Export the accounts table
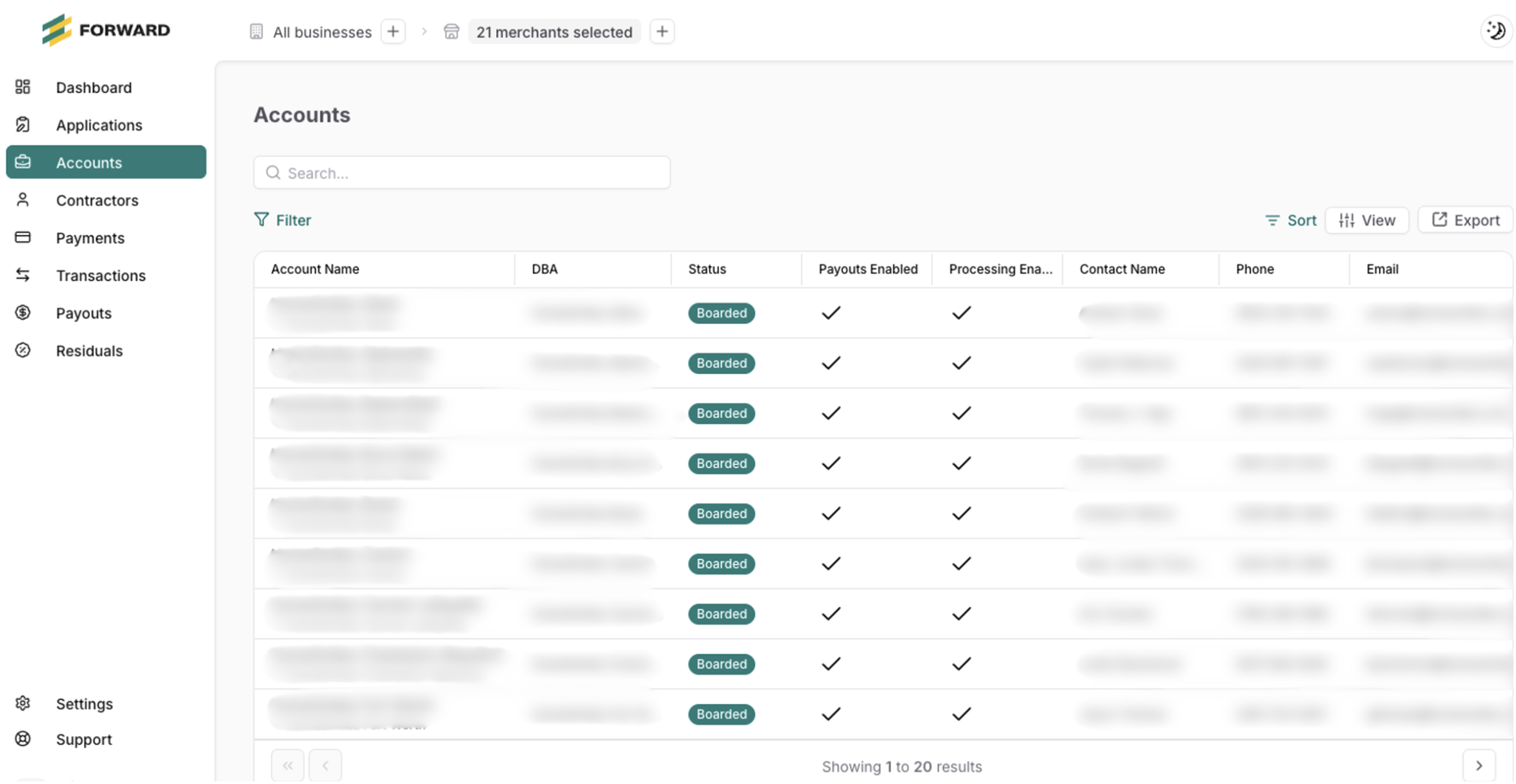 (x=1466, y=221)
